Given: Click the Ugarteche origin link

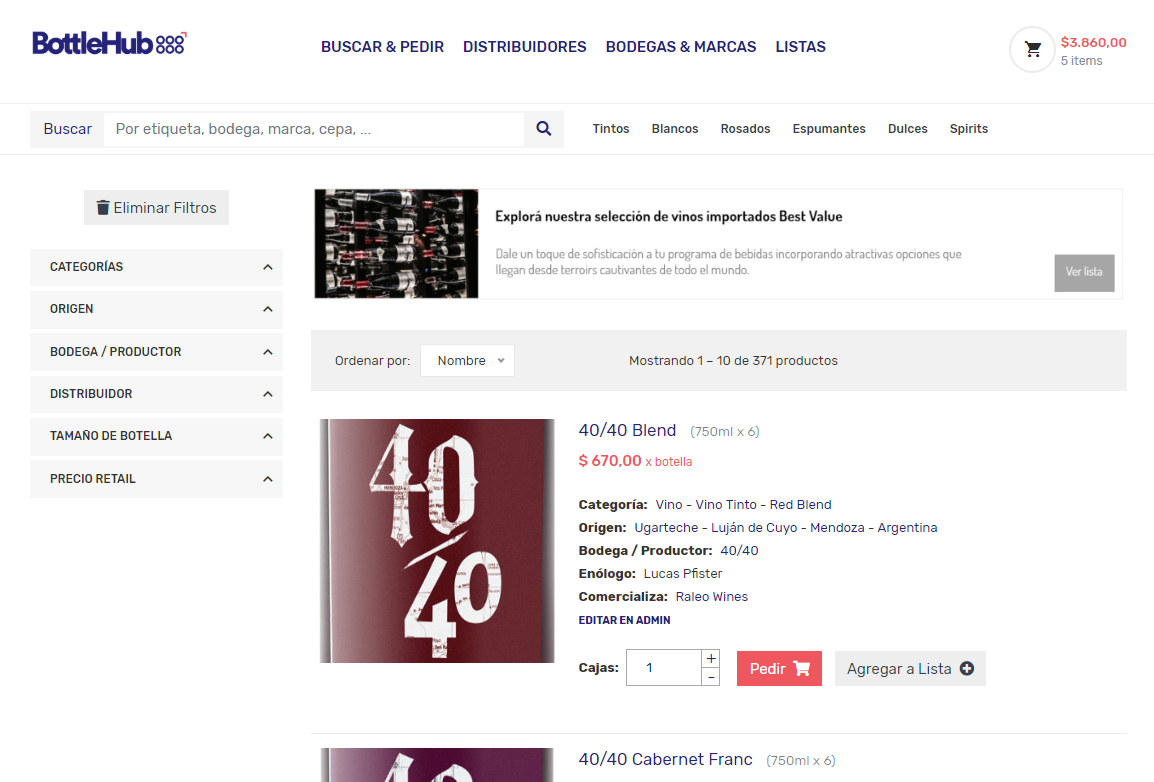Looking at the screenshot, I should pyautogui.click(x=666, y=527).
